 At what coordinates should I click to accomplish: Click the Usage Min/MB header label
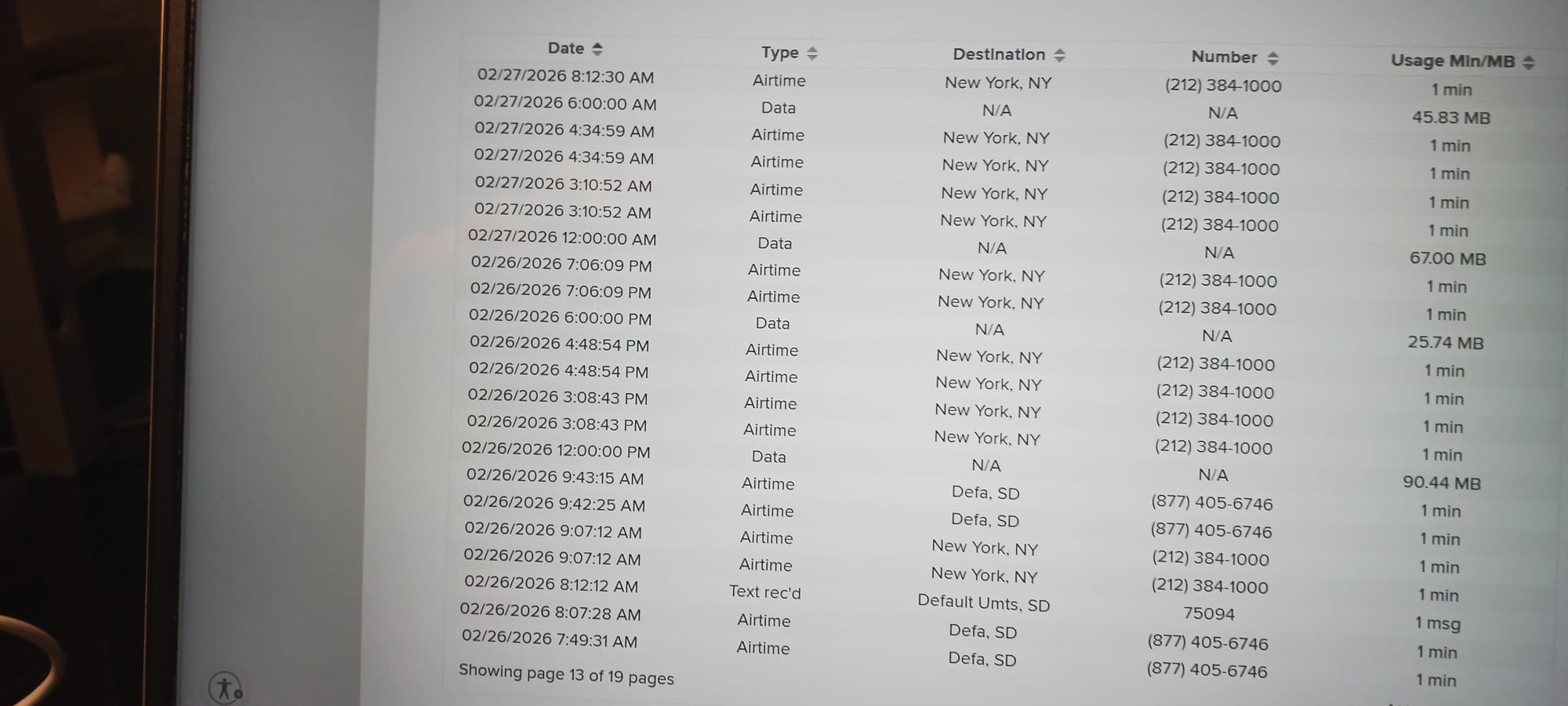point(1452,60)
